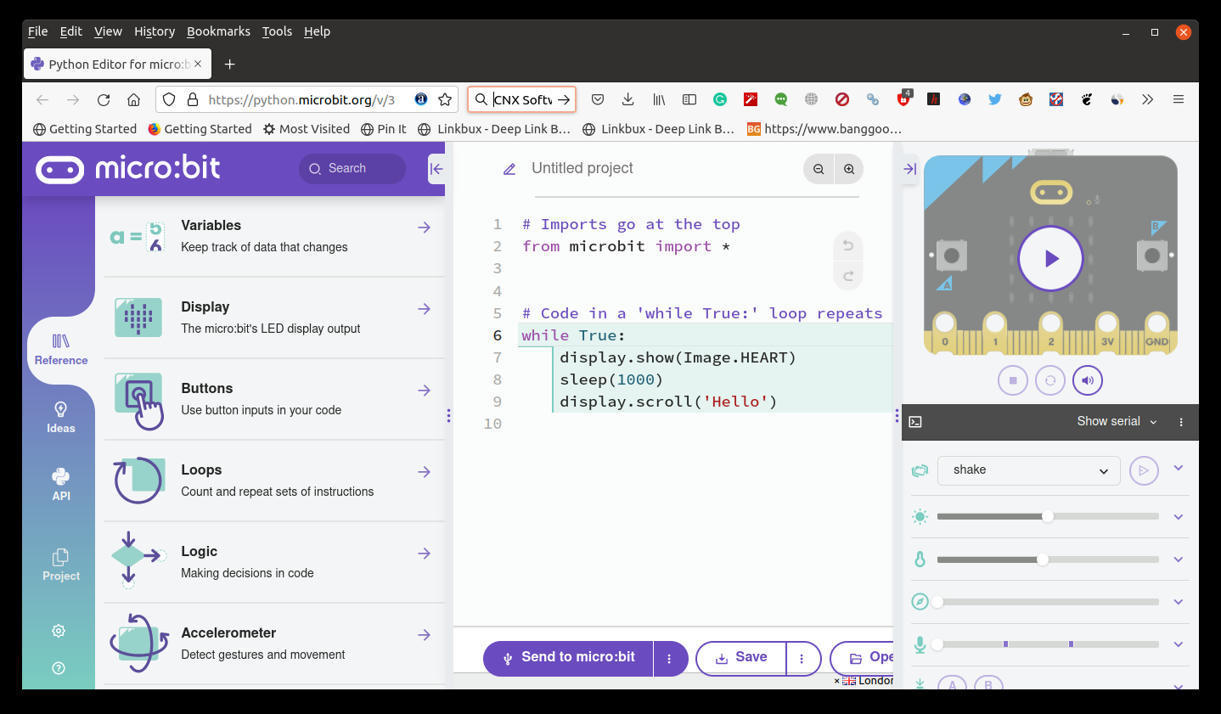Click the zoom in magnifier in editor
Screen dimensions: 1221x714
(x=849, y=169)
